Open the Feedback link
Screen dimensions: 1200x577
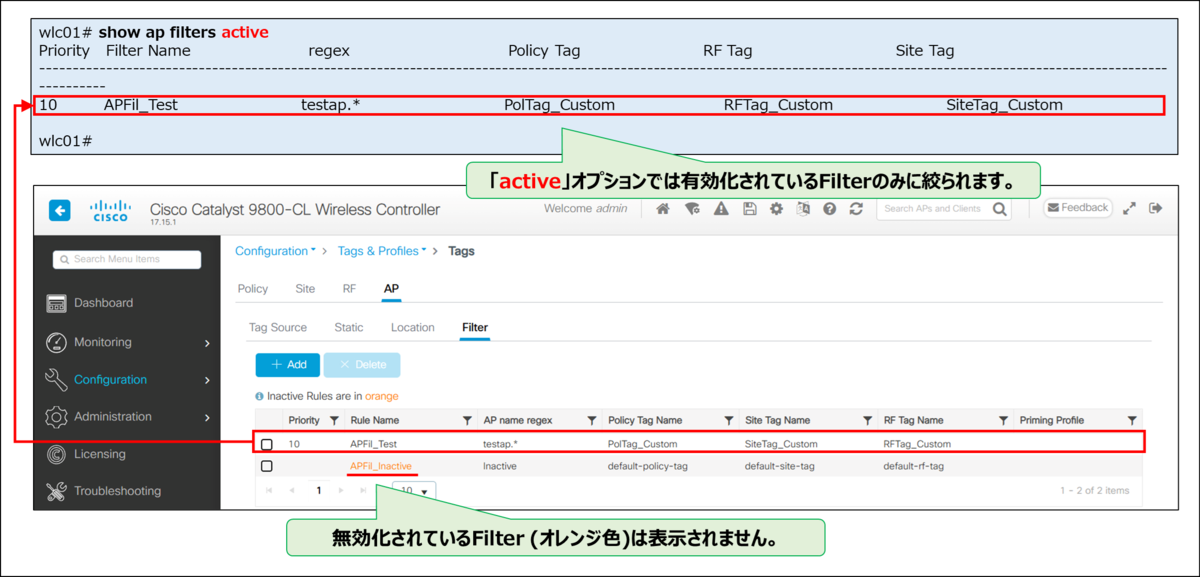(x=1077, y=207)
